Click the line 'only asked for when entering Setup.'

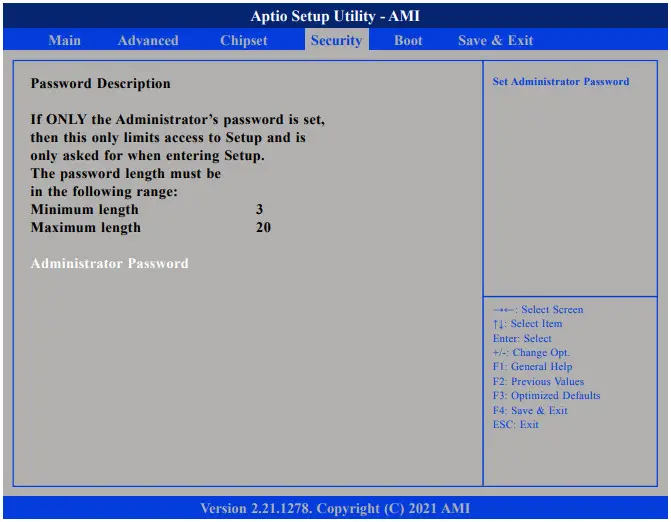[x=148, y=155]
